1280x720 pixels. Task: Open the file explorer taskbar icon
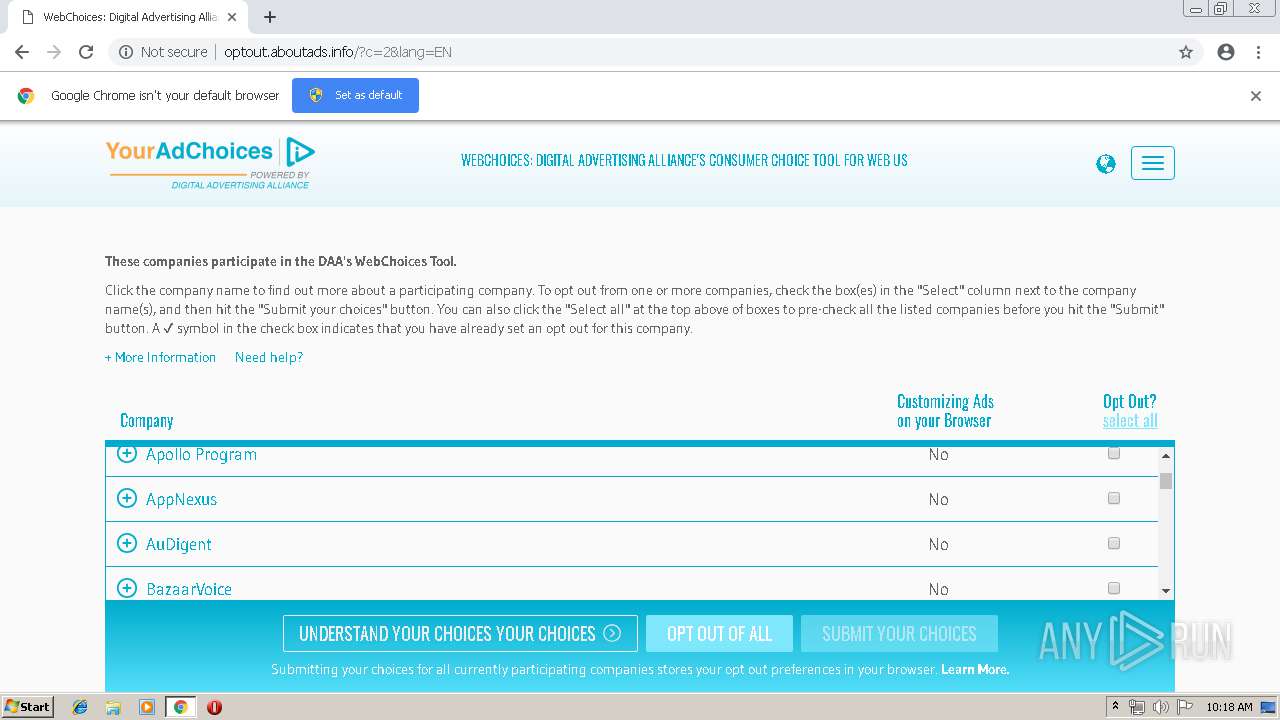pyautogui.click(x=113, y=707)
